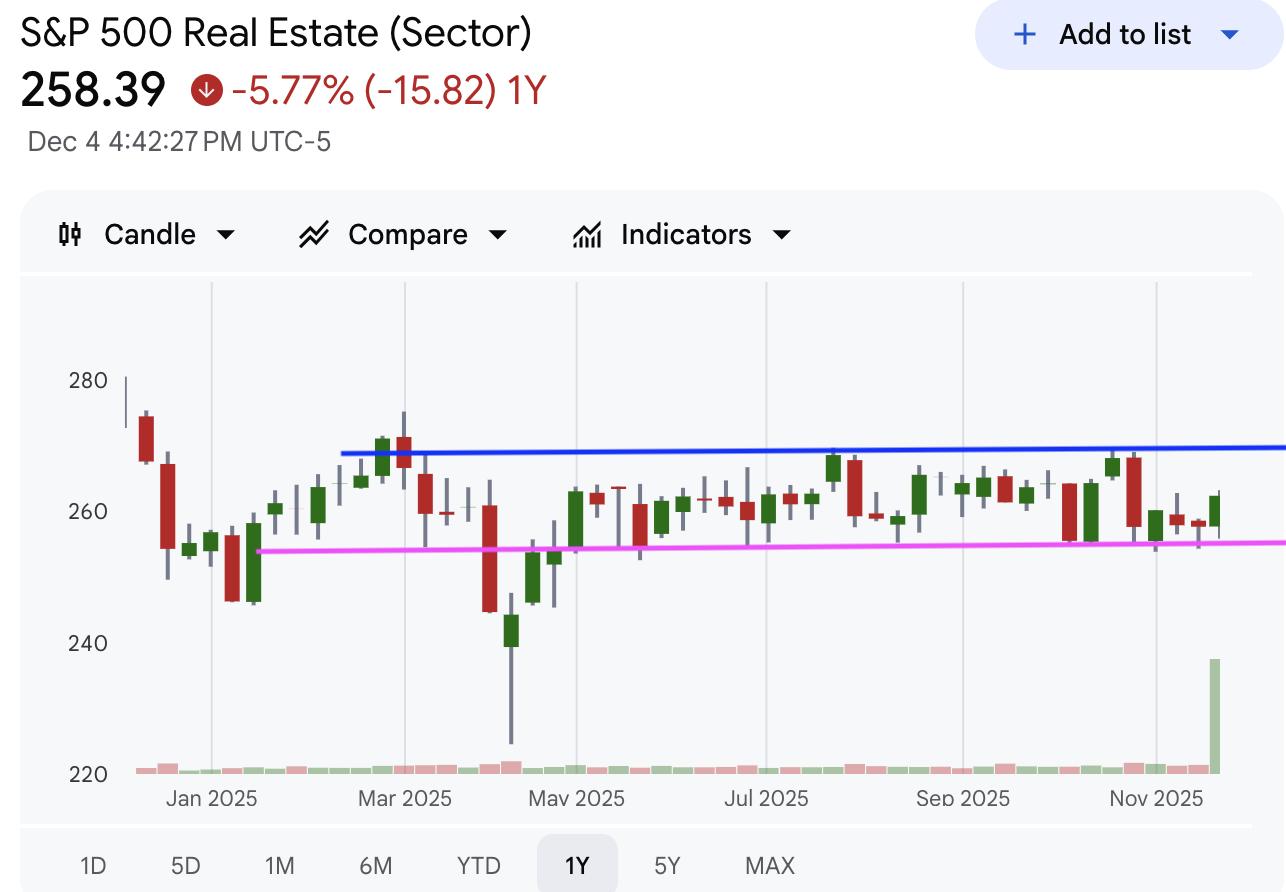This screenshot has width=1286, height=892.
Task: Click the tall green volume bar
Action: (x=1215, y=715)
